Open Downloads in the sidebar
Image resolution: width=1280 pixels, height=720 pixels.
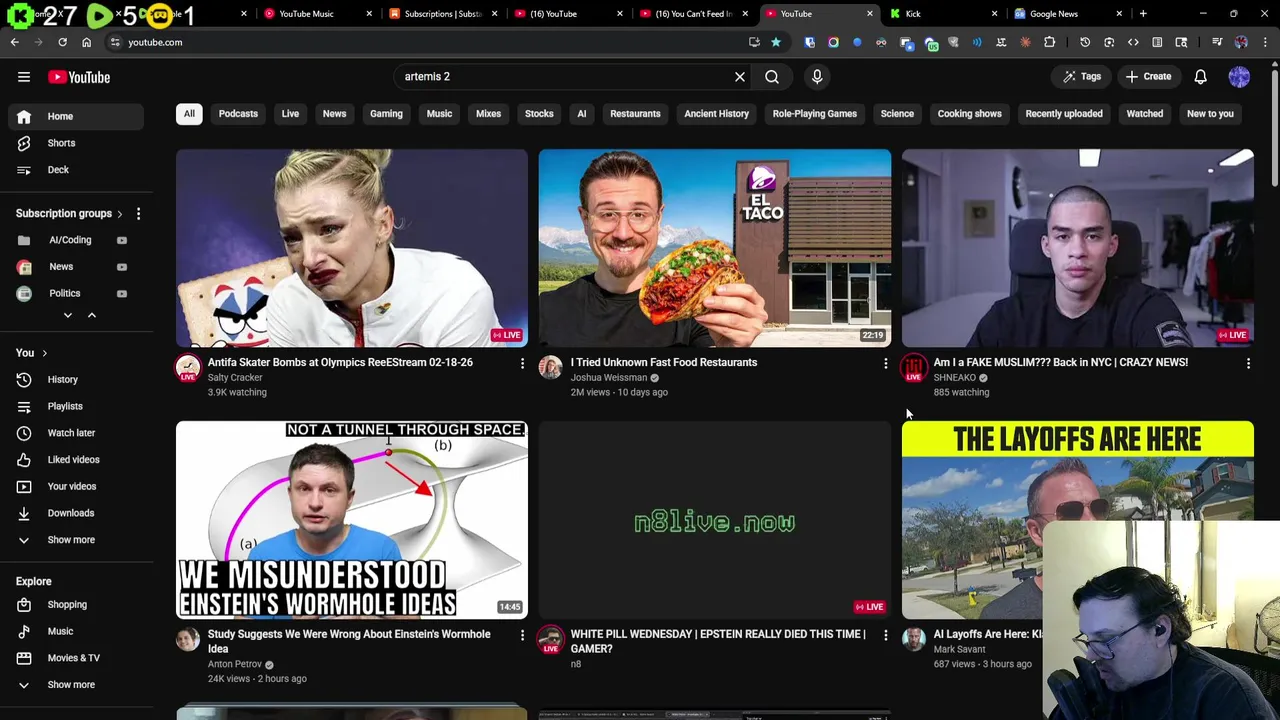click(x=76, y=513)
